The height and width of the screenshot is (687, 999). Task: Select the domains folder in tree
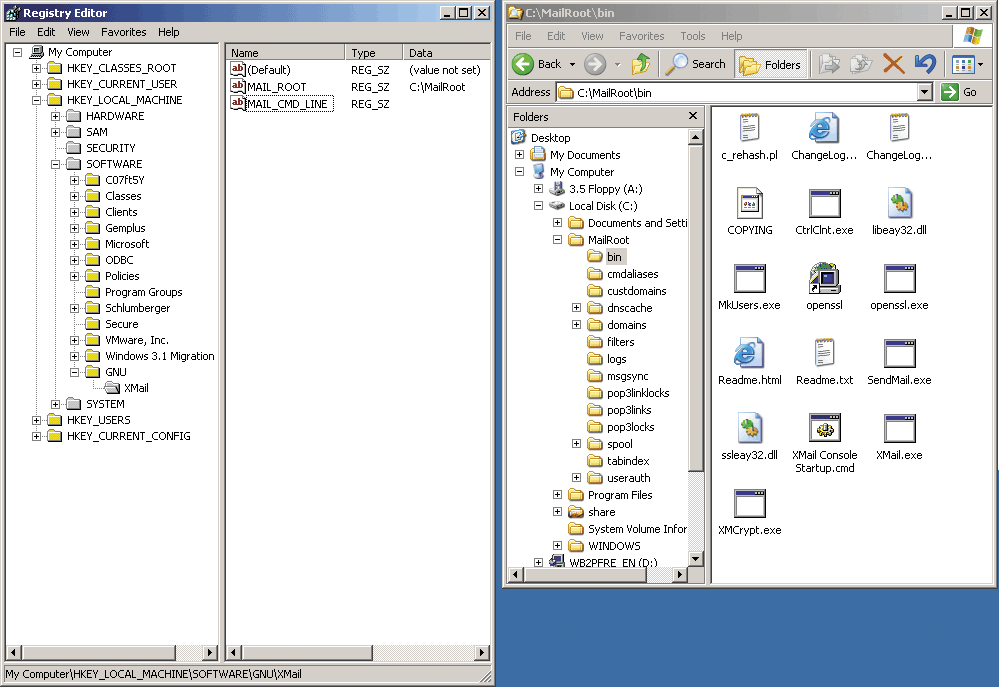pyautogui.click(x=626, y=325)
